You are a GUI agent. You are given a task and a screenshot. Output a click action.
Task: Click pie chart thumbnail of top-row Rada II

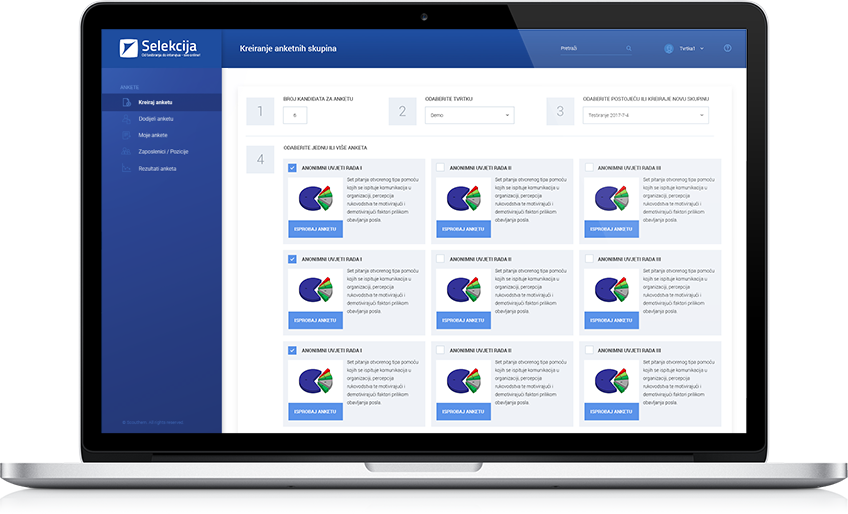point(463,199)
